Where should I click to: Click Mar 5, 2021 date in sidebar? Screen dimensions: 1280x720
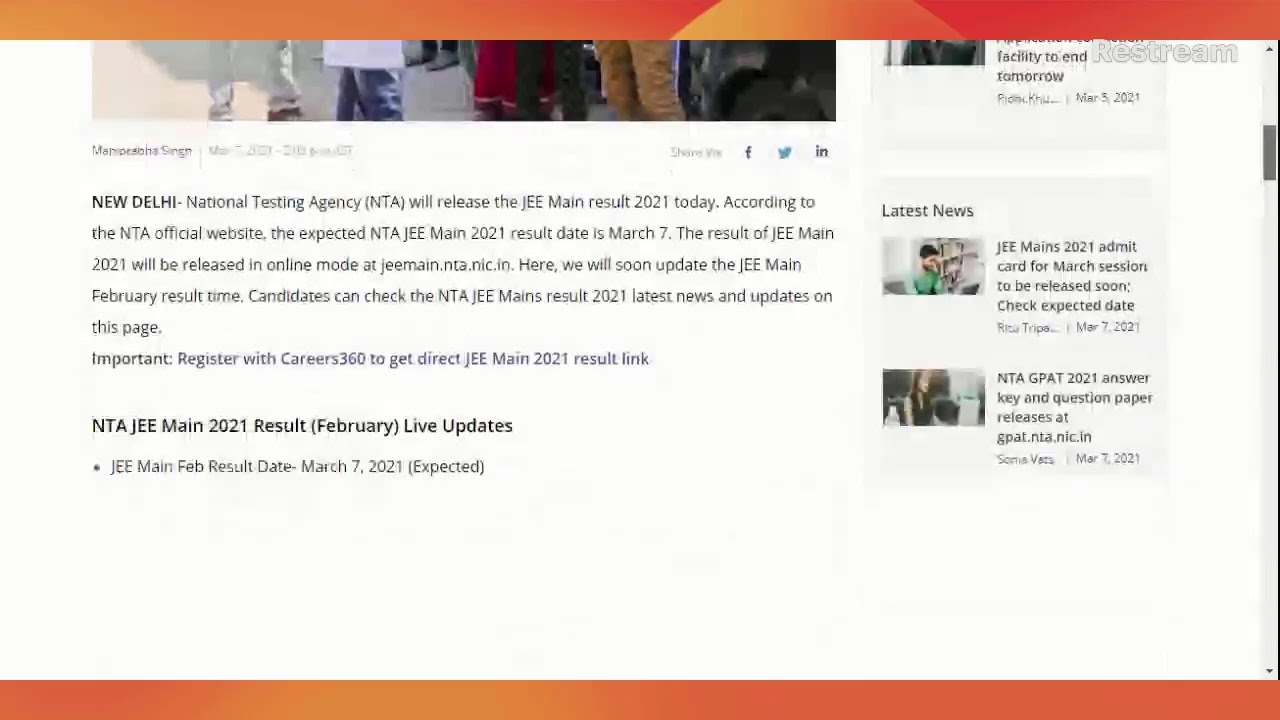pos(1108,97)
